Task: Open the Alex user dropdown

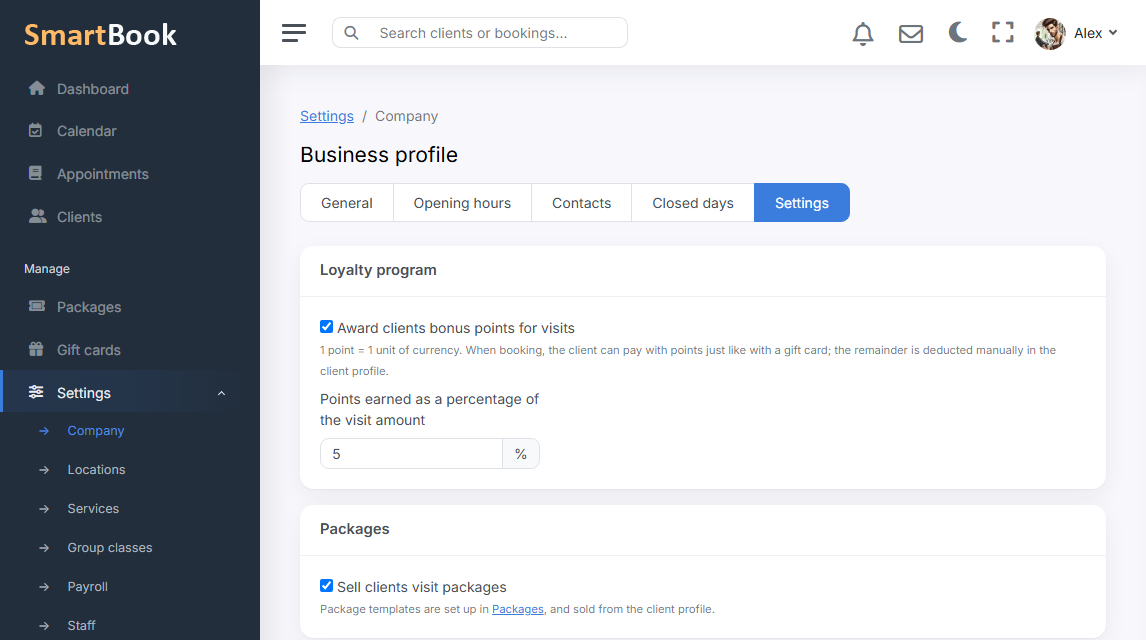Action: 1096,33
